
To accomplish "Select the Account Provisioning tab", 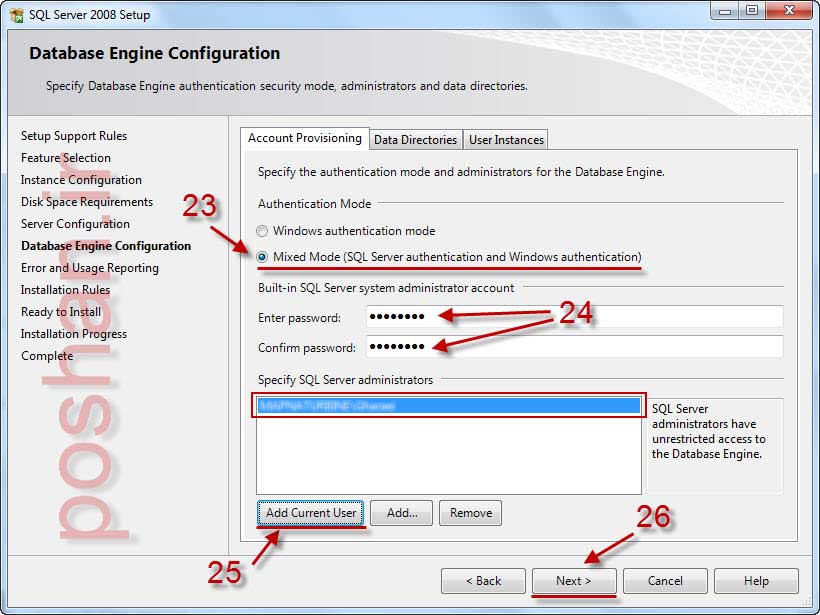I will (305, 139).
